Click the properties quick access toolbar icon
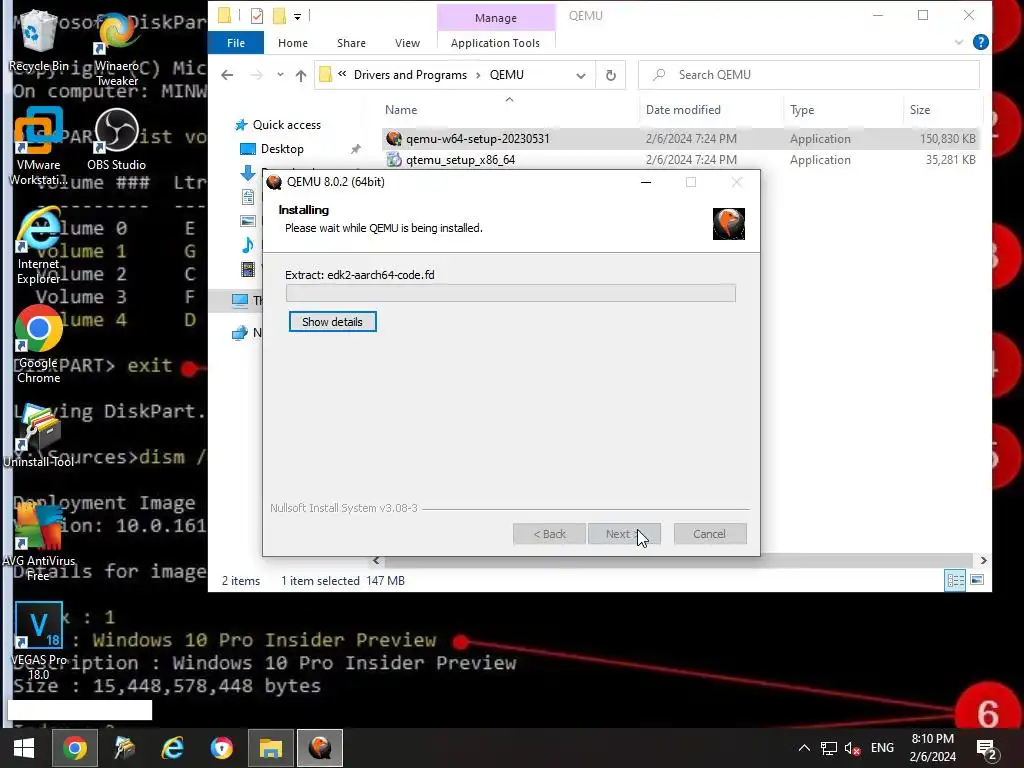The height and width of the screenshot is (768, 1024). [x=257, y=16]
